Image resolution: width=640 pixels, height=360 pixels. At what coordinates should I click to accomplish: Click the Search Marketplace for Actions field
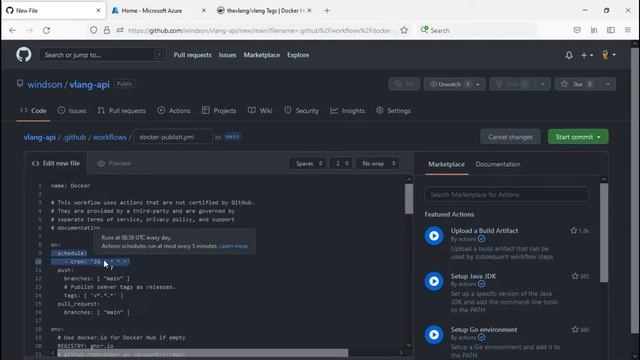click(507, 194)
